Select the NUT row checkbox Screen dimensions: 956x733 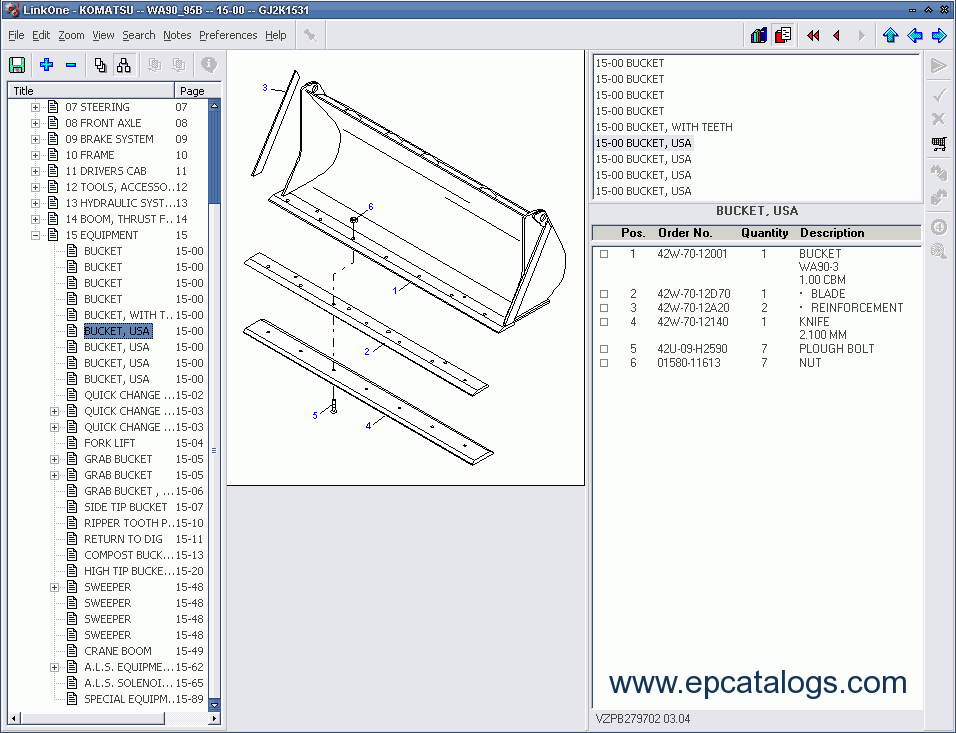(604, 363)
